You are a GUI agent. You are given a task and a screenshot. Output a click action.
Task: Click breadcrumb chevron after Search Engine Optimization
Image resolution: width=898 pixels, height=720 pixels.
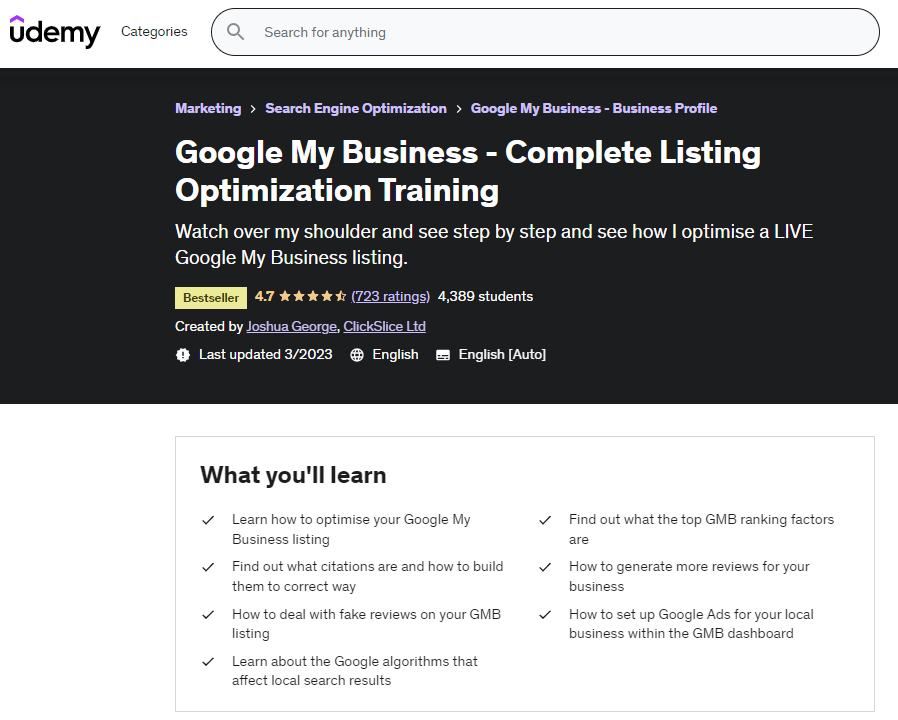click(x=459, y=109)
